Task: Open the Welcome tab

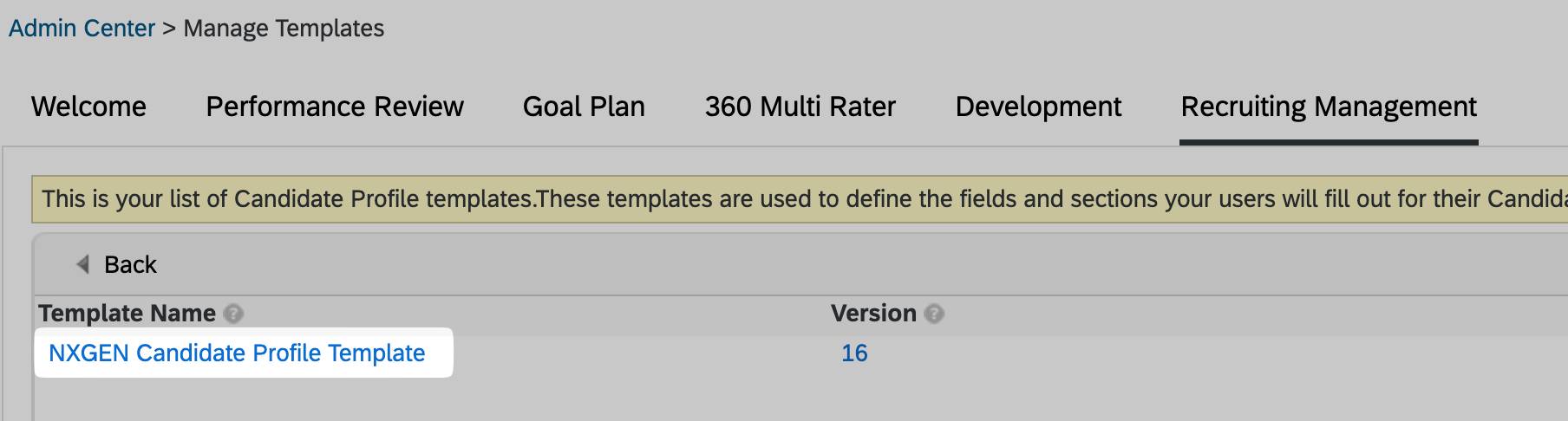Action: coord(88,107)
